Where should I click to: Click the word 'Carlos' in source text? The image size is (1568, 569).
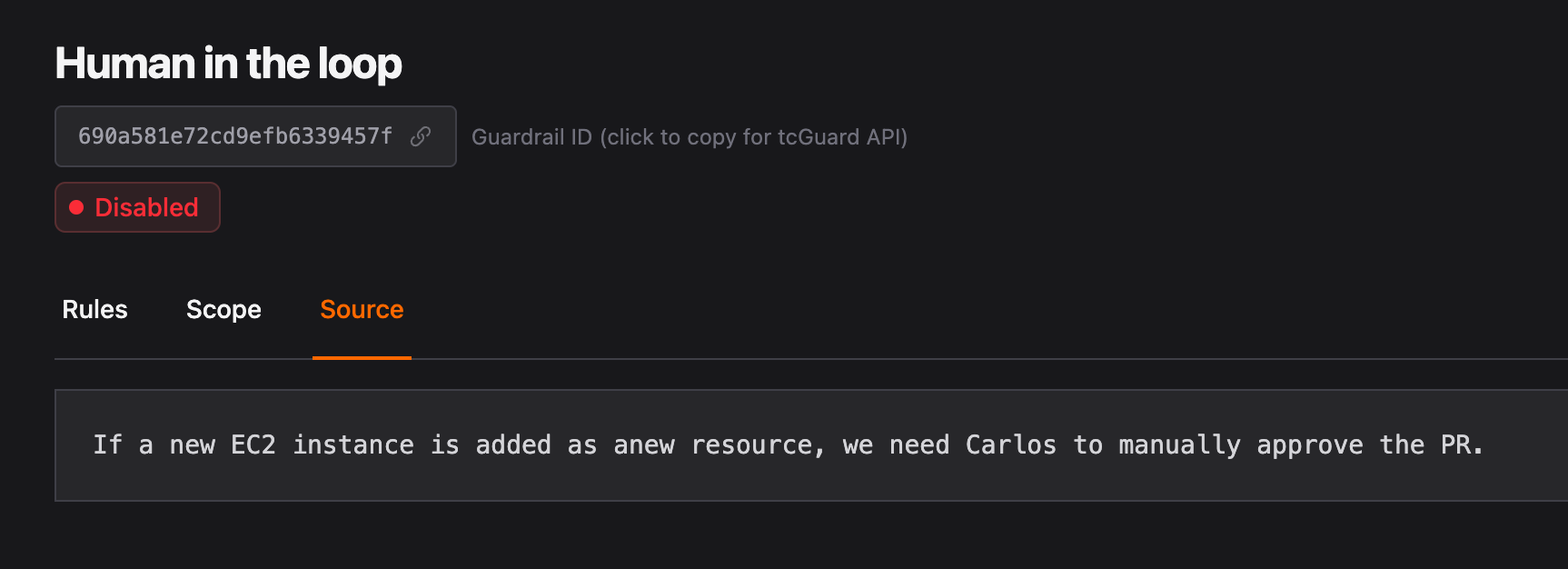tap(1010, 445)
